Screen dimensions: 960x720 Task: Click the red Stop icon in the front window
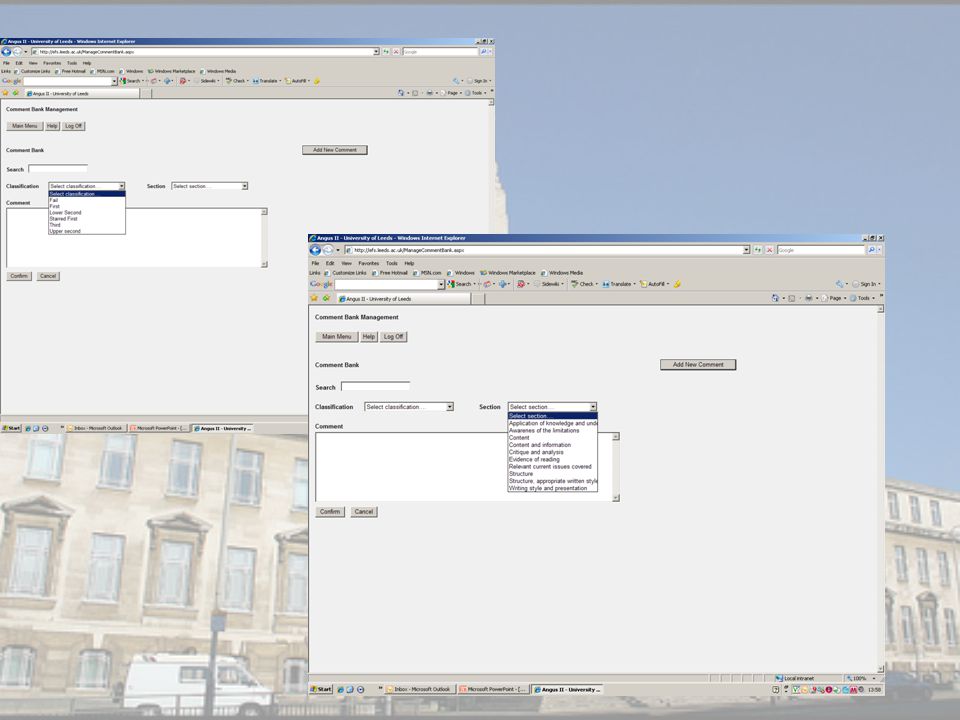[769, 250]
